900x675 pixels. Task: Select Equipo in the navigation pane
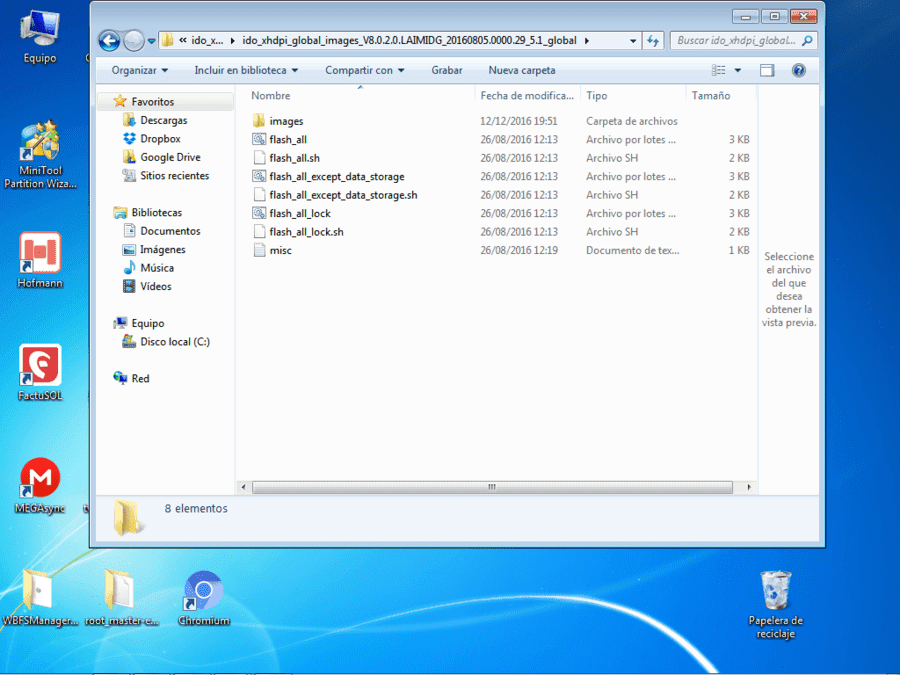coord(148,323)
